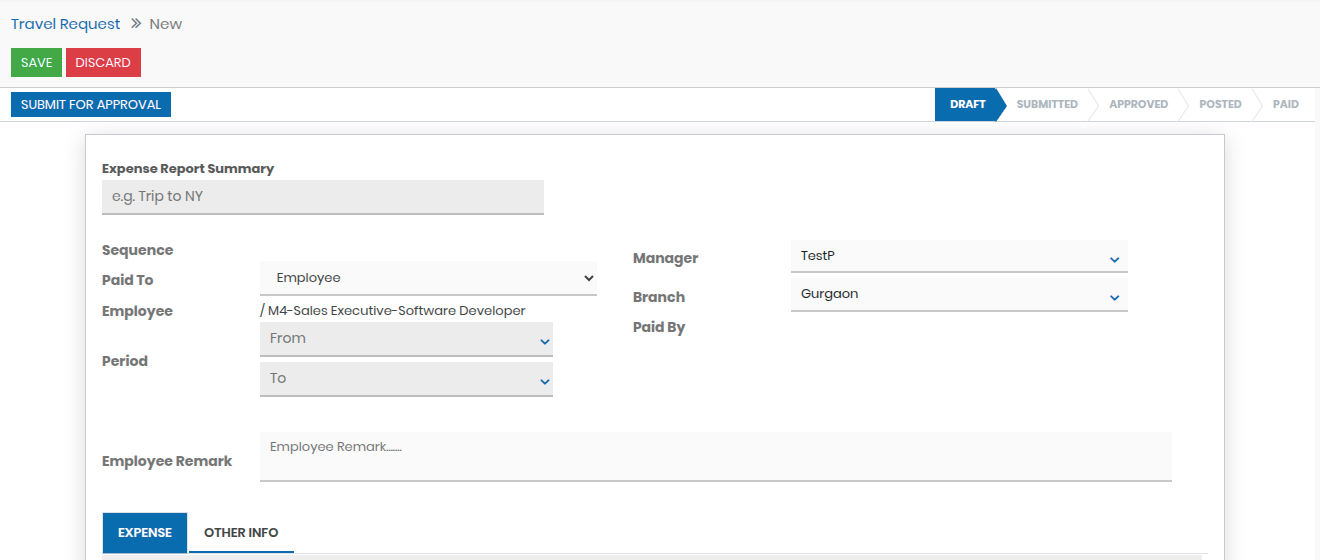Discard the new travel request

[x=103, y=63]
